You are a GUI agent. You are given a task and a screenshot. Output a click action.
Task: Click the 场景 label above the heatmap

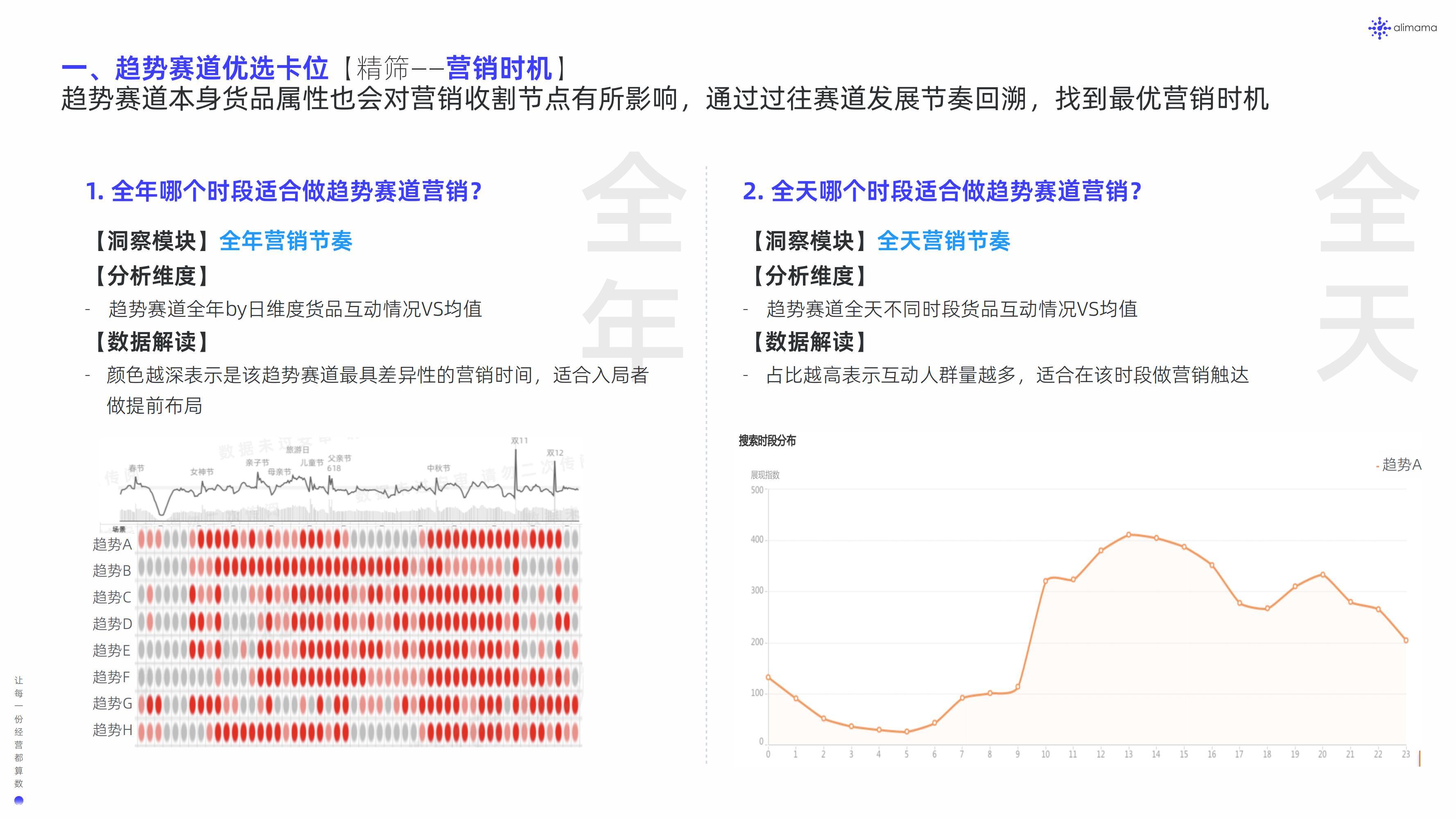pos(119,529)
